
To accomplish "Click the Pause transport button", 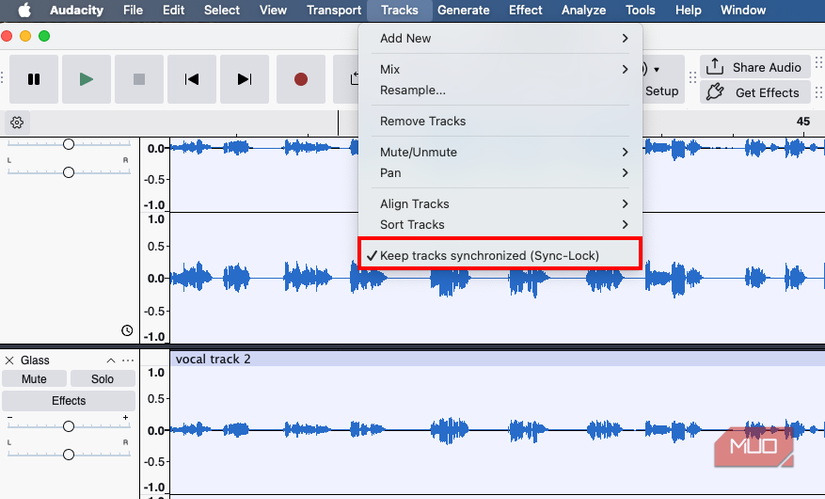I will pyautogui.click(x=34, y=79).
